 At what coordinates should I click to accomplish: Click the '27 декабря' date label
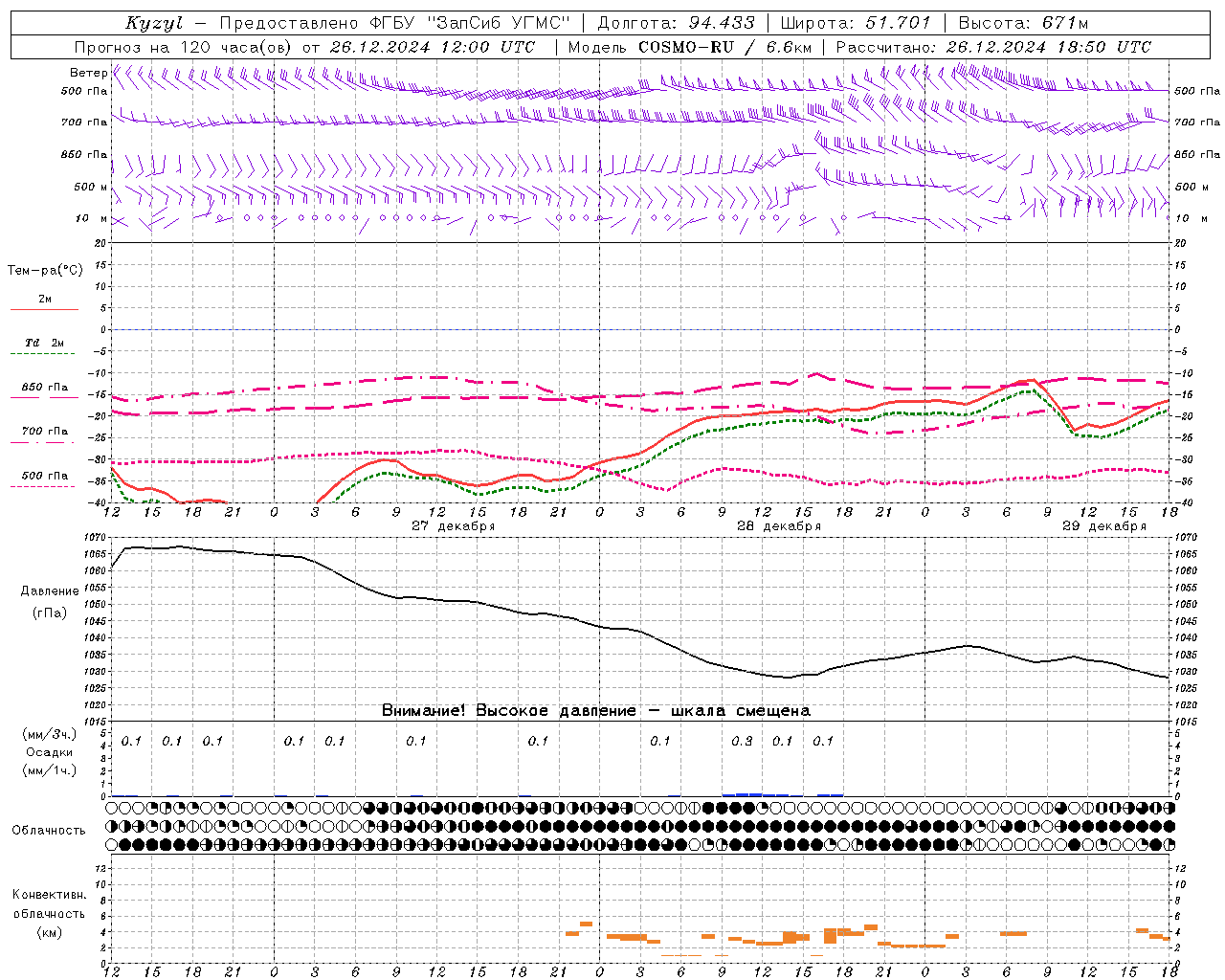453,526
